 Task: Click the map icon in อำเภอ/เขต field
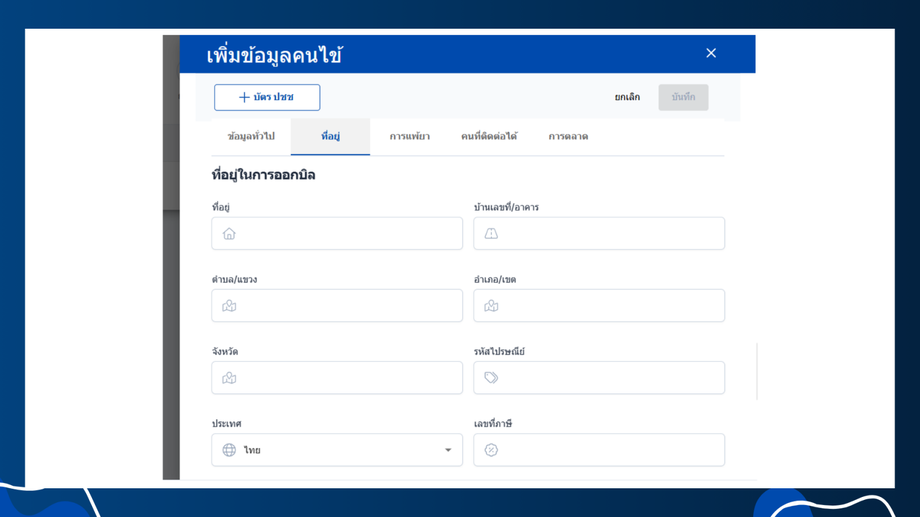[x=491, y=306]
